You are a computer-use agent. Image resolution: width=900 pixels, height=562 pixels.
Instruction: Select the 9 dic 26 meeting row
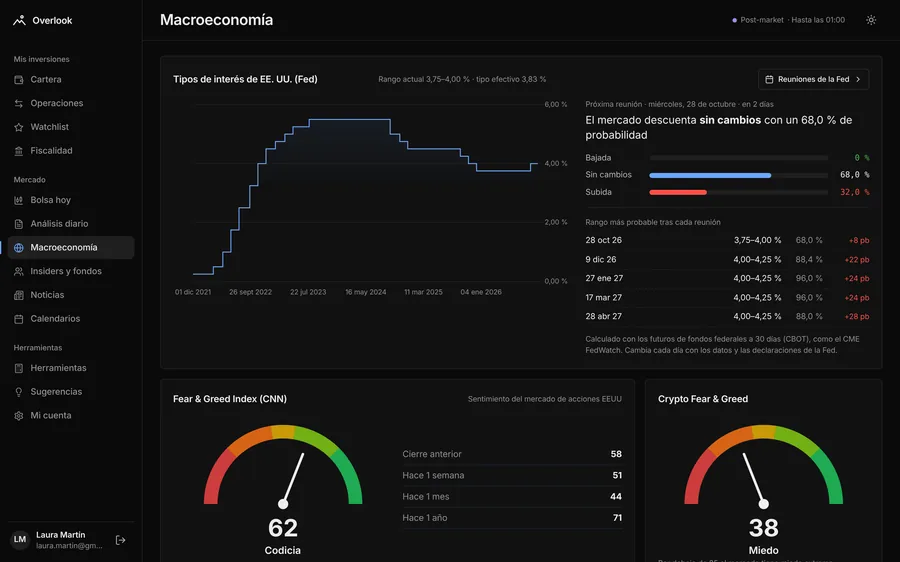coord(727,259)
